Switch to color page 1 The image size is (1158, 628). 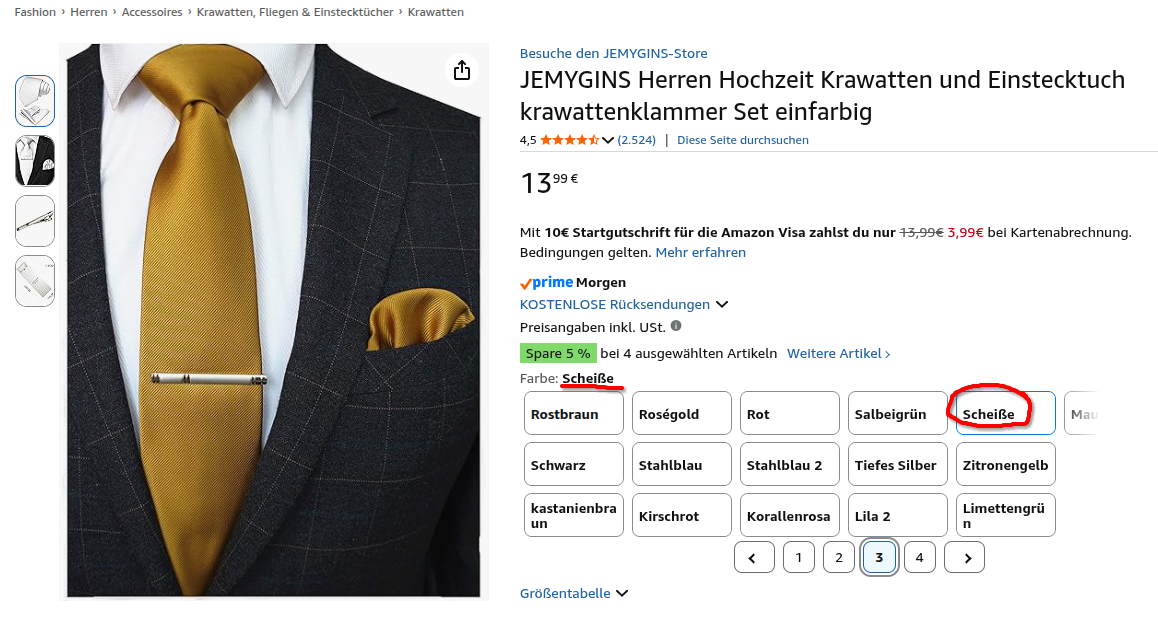(x=798, y=557)
